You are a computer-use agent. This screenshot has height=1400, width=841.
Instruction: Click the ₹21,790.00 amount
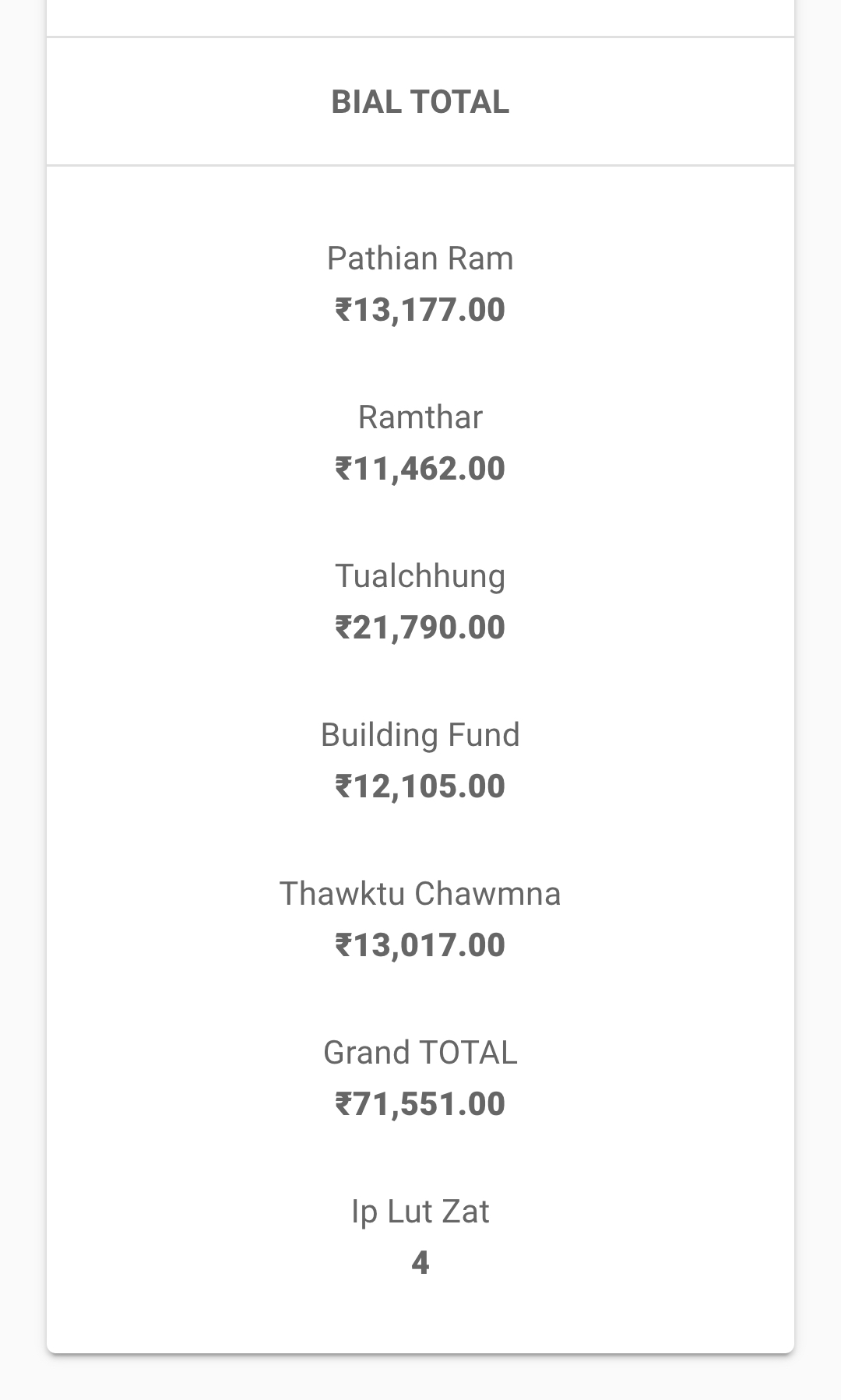pyautogui.click(x=420, y=628)
